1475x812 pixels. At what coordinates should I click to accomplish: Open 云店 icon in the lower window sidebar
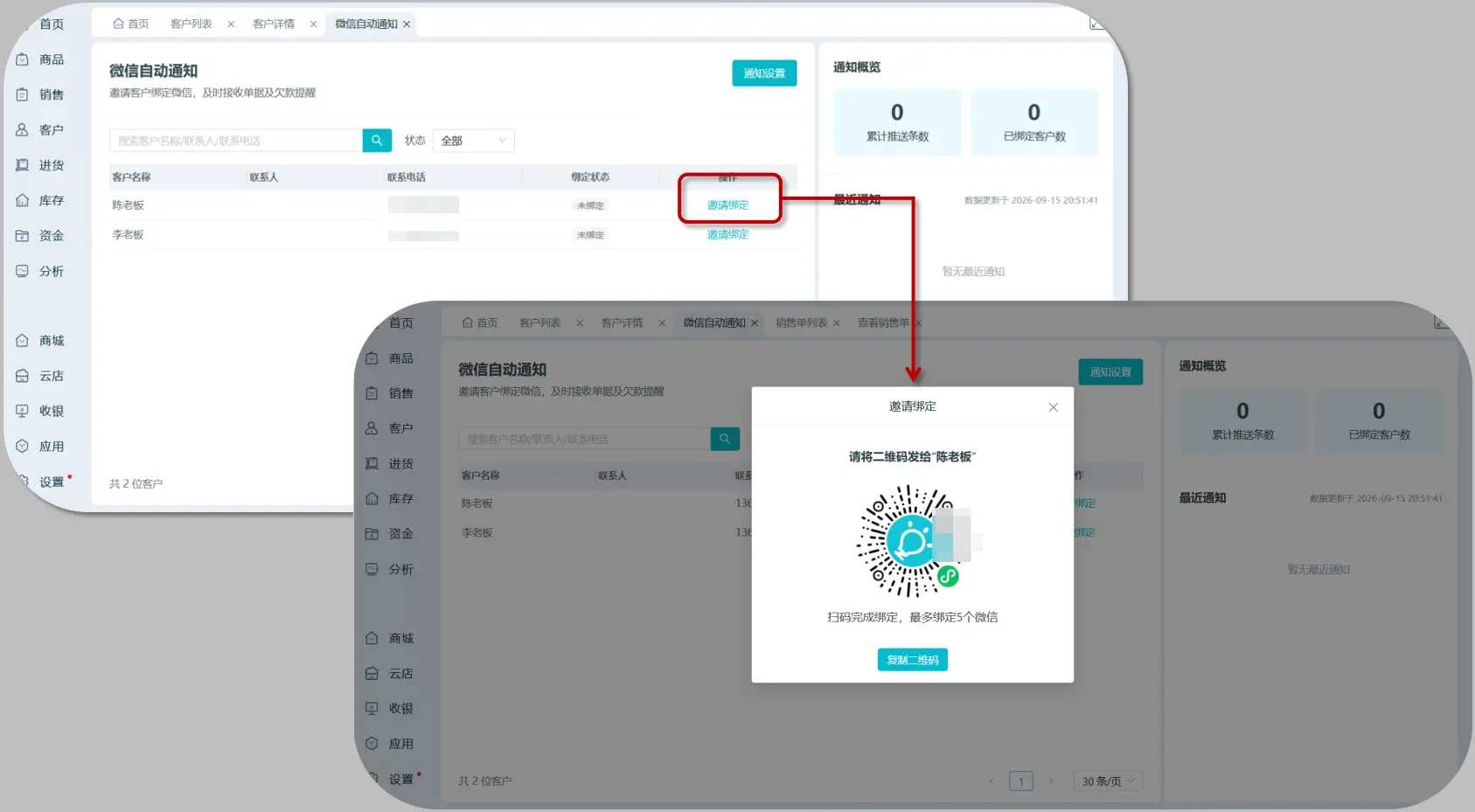click(x=372, y=673)
